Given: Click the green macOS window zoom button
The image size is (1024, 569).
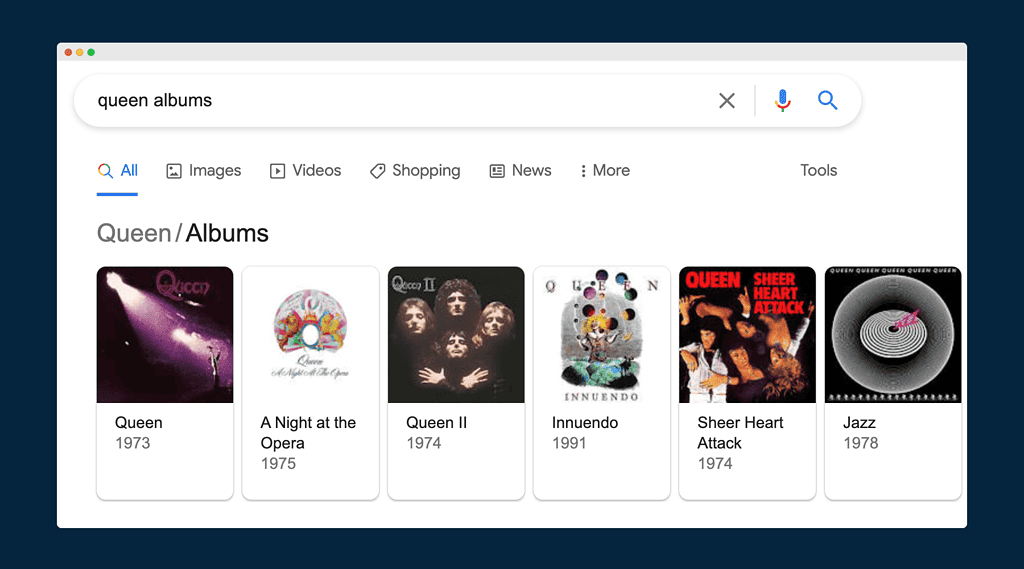Looking at the screenshot, I should (x=91, y=52).
